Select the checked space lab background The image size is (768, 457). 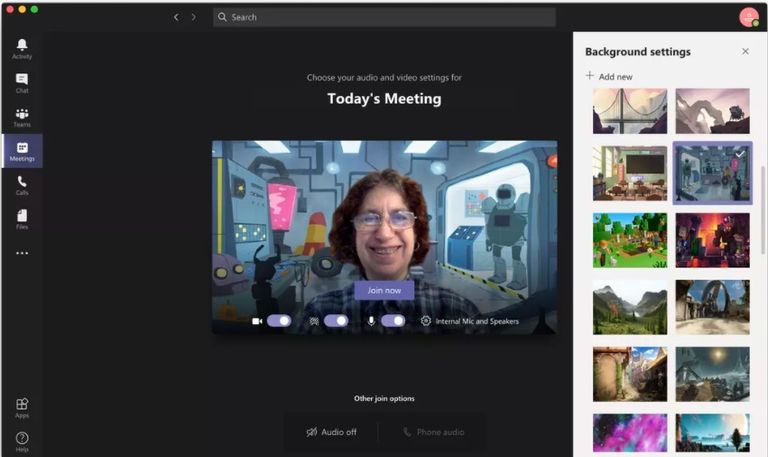click(713, 173)
